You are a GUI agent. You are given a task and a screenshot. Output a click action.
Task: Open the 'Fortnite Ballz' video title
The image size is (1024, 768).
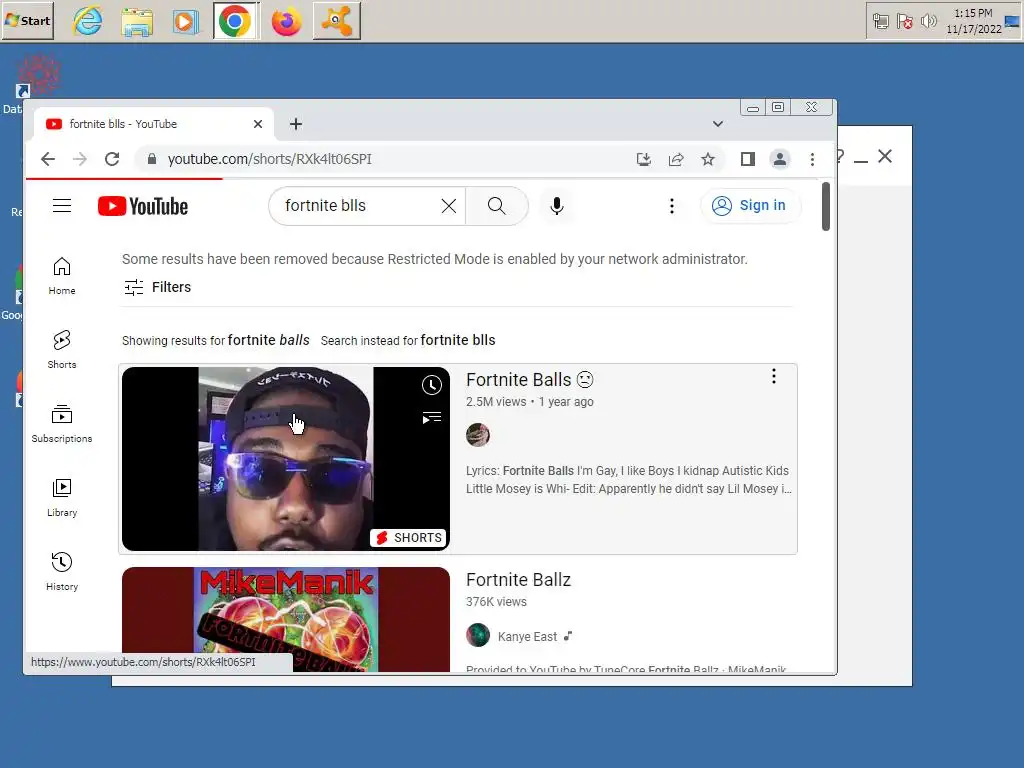[x=519, y=580]
